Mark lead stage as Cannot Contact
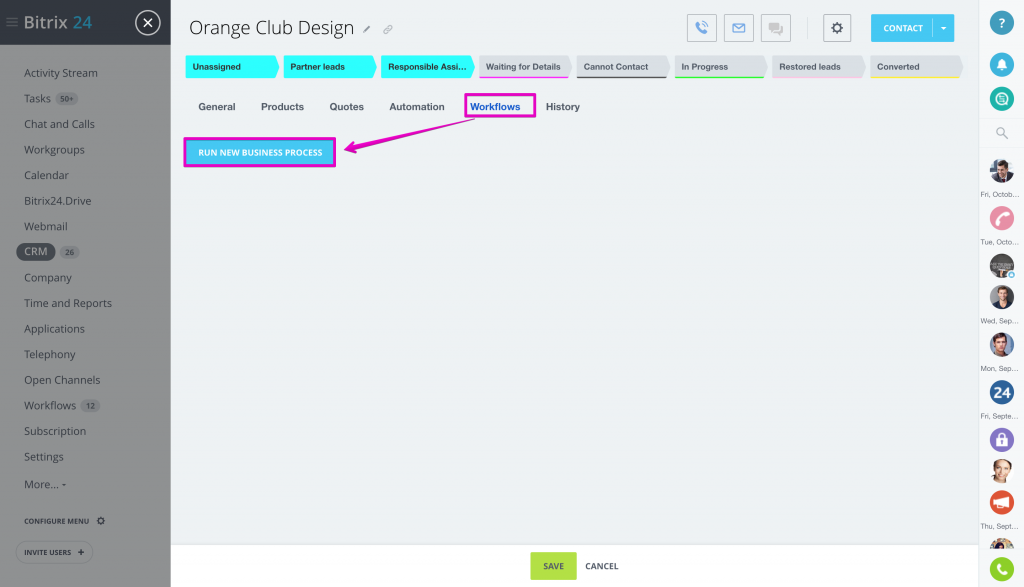This screenshot has height=587, width=1024. coord(622,67)
